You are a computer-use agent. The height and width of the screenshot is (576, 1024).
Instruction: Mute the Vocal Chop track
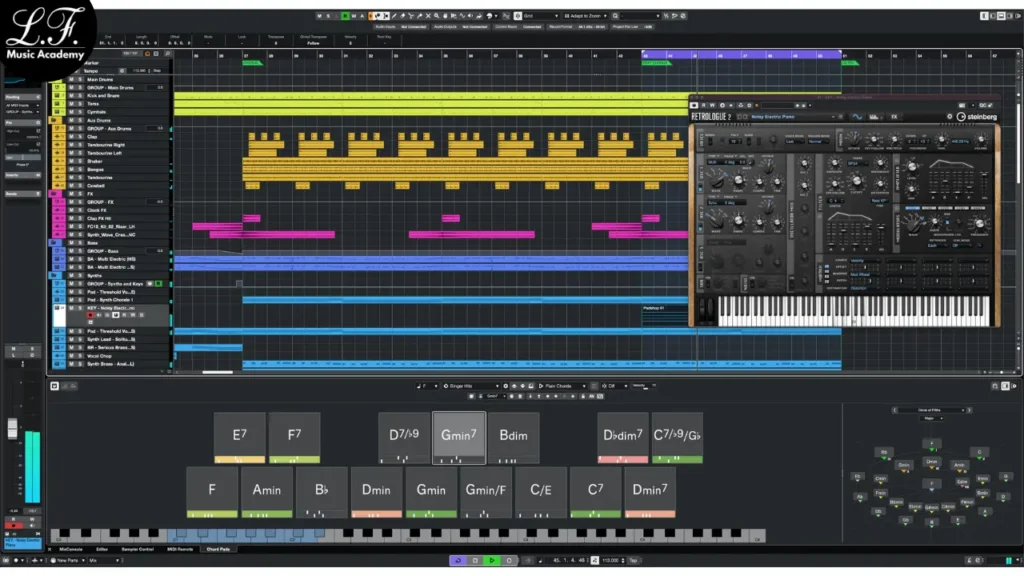70,355
